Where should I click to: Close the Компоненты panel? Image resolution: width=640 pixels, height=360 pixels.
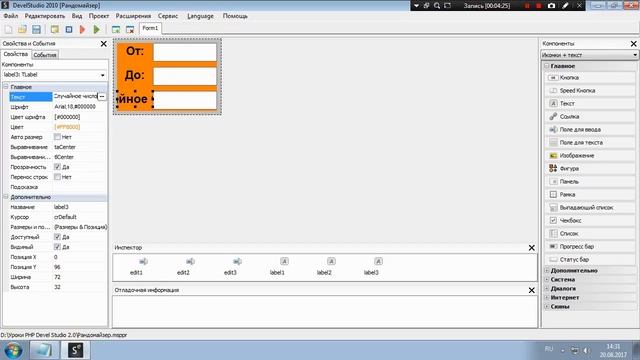[x=633, y=44]
